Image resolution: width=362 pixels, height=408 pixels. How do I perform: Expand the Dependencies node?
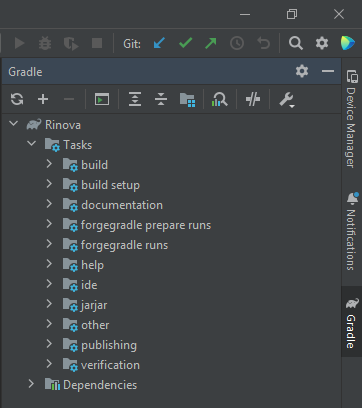(31, 384)
